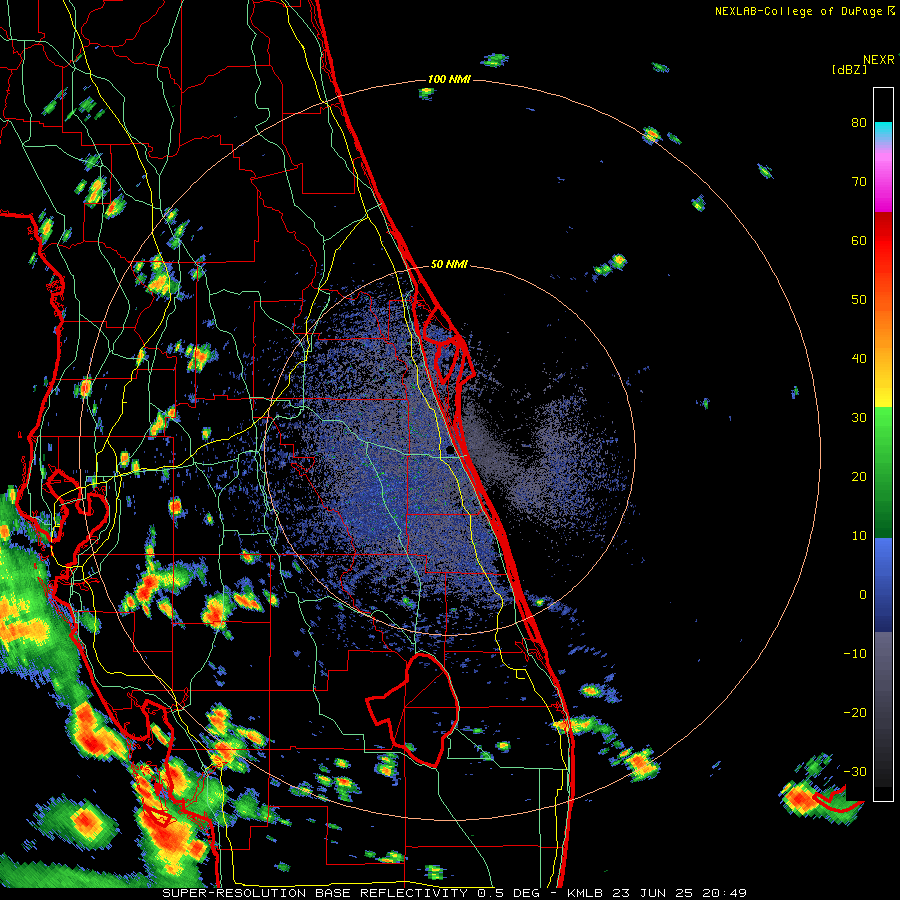The width and height of the screenshot is (900, 900).
Task: Click the 80 value on the dBZ scale
Action: click(x=859, y=123)
